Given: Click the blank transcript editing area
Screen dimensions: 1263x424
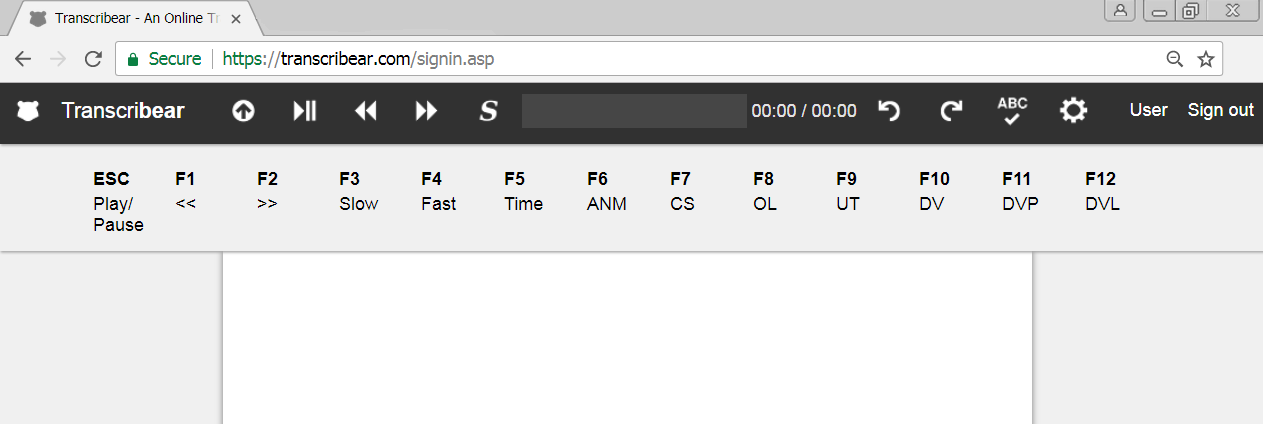Looking at the screenshot, I should coord(627,338).
